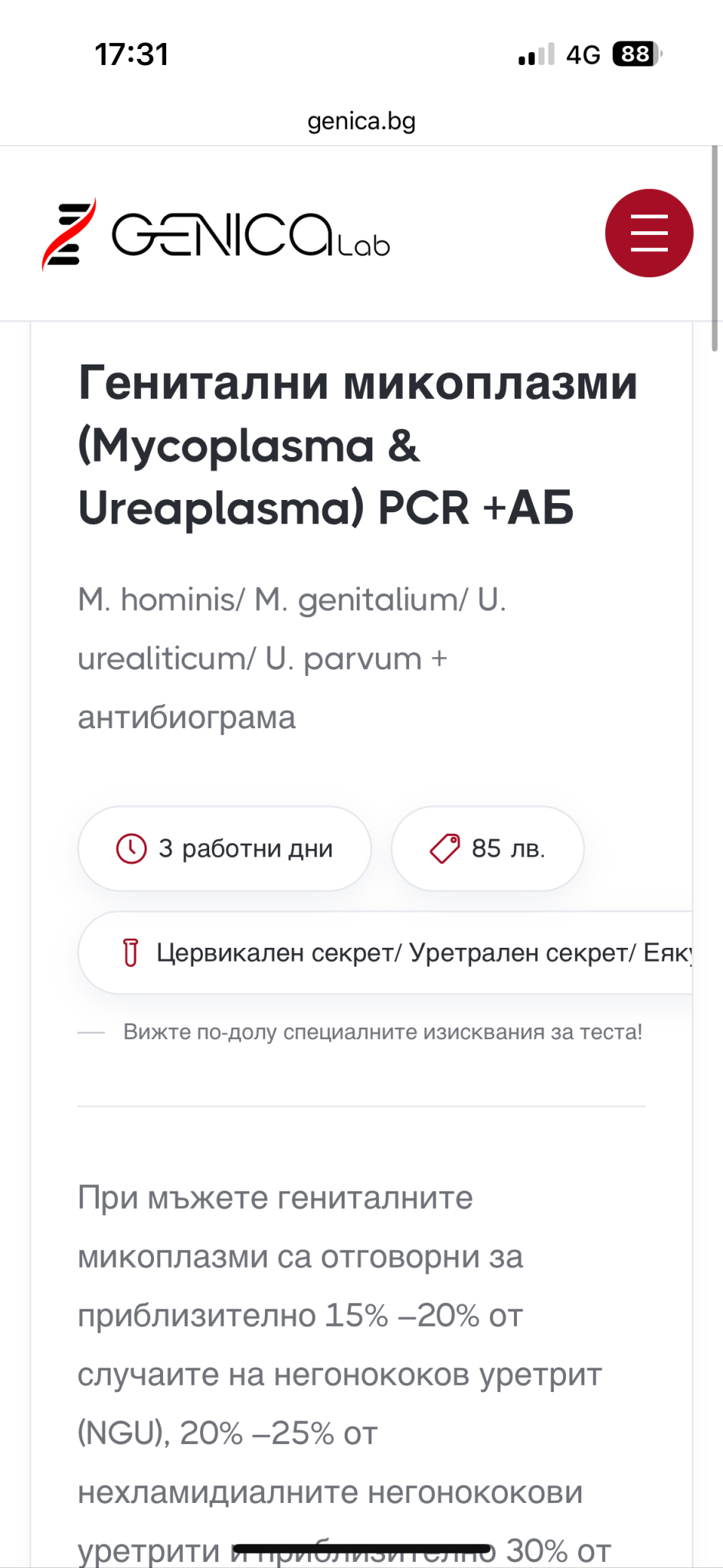Click the red test tube icon

coord(131,953)
